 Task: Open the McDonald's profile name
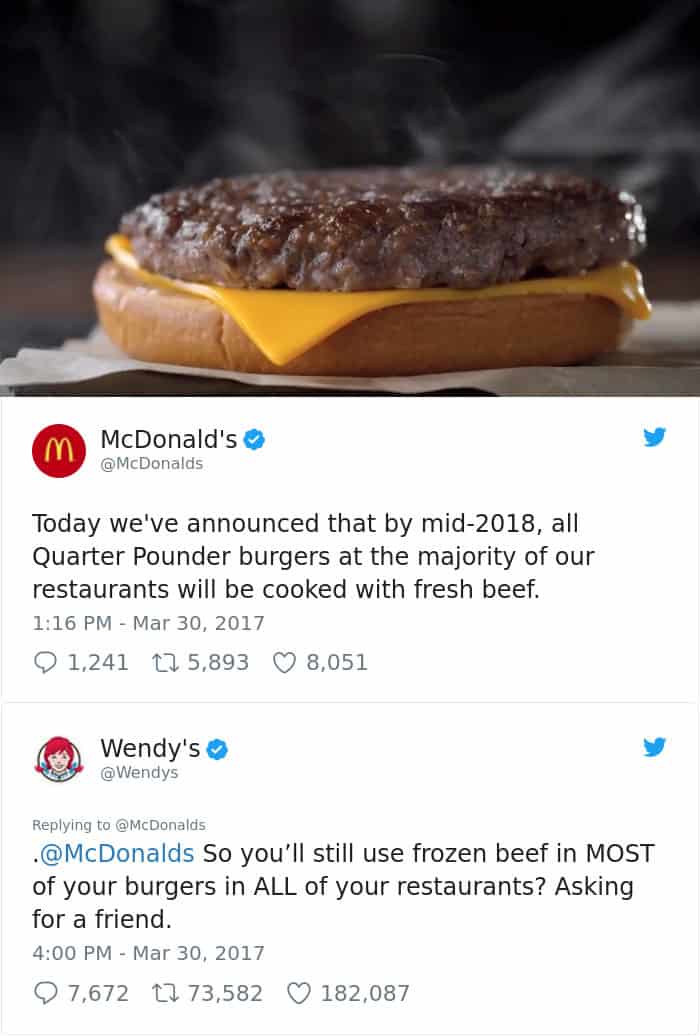169,439
